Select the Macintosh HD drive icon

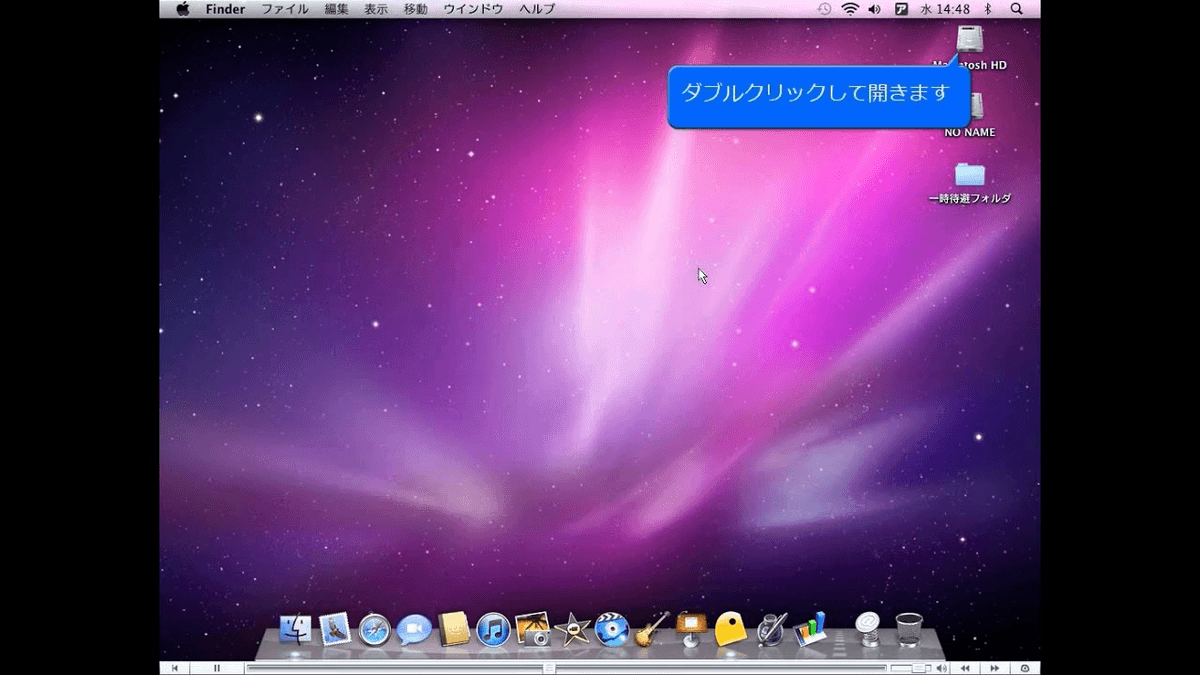(969, 40)
